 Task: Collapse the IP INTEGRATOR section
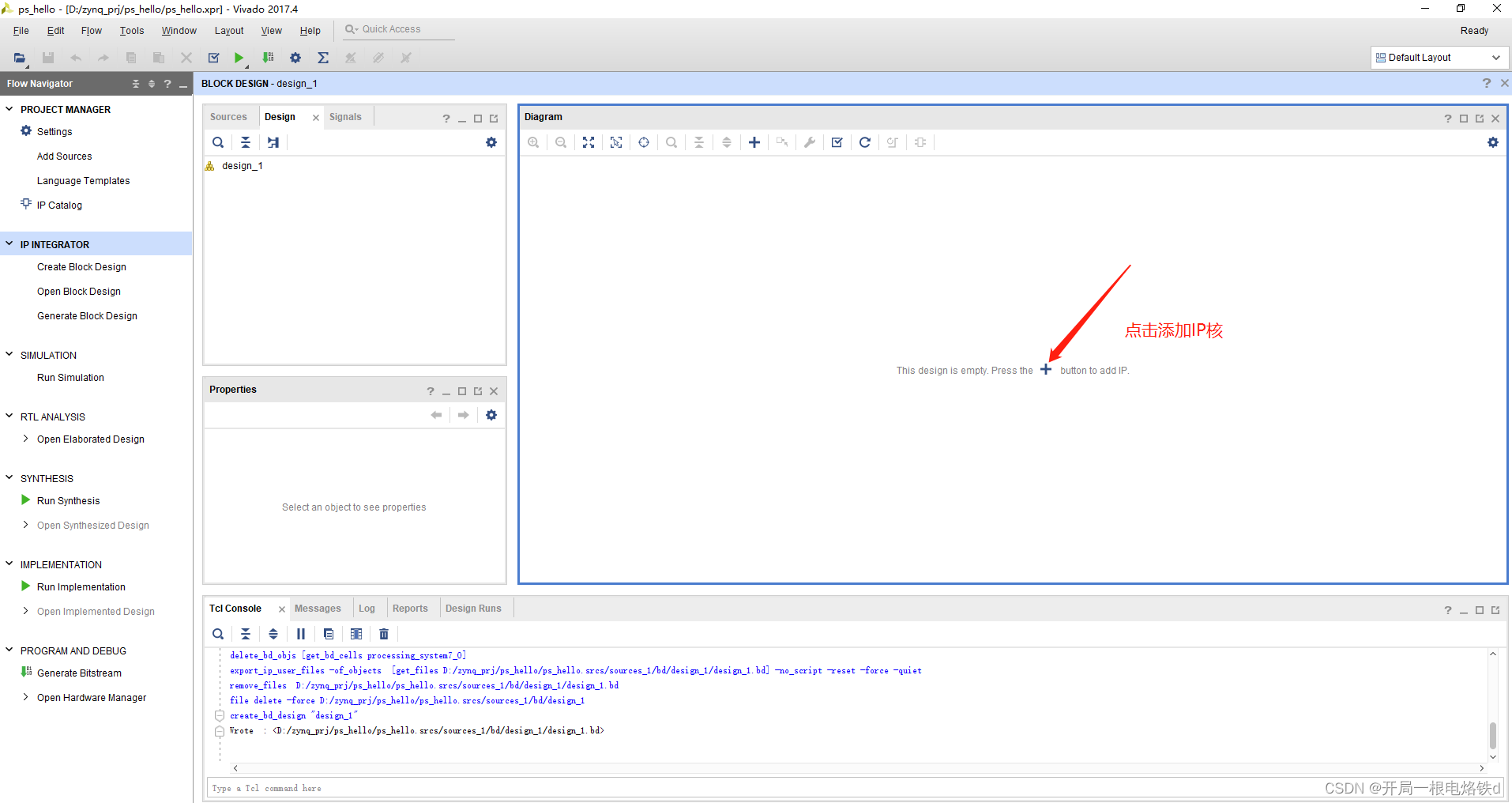(x=9, y=244)
